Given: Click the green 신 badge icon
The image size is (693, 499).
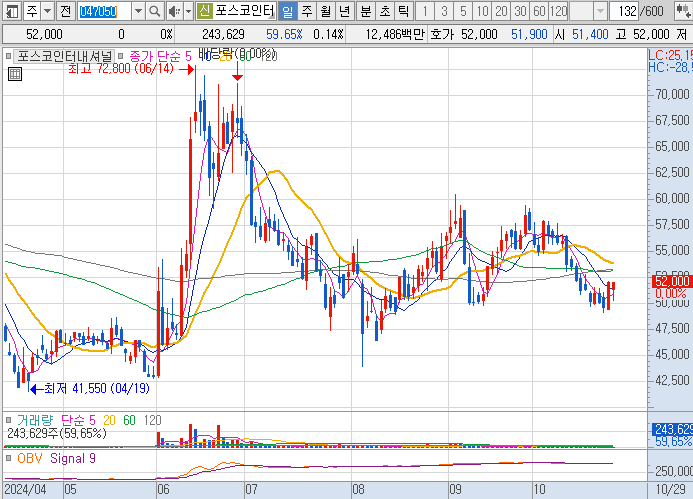Looking at the screenshot, I should click(x=204, y=11).
